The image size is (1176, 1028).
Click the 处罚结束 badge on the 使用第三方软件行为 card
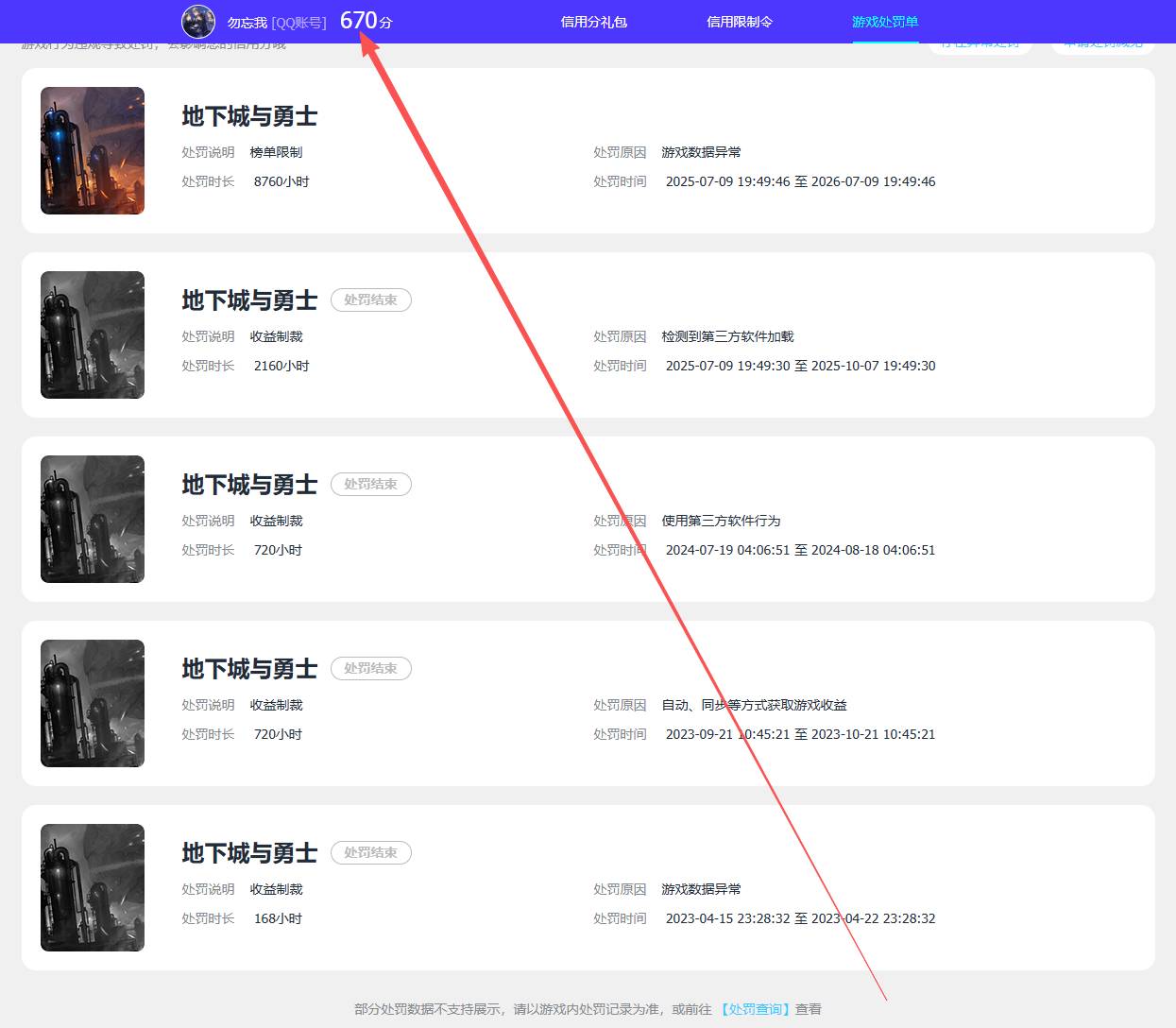(371, 484)
